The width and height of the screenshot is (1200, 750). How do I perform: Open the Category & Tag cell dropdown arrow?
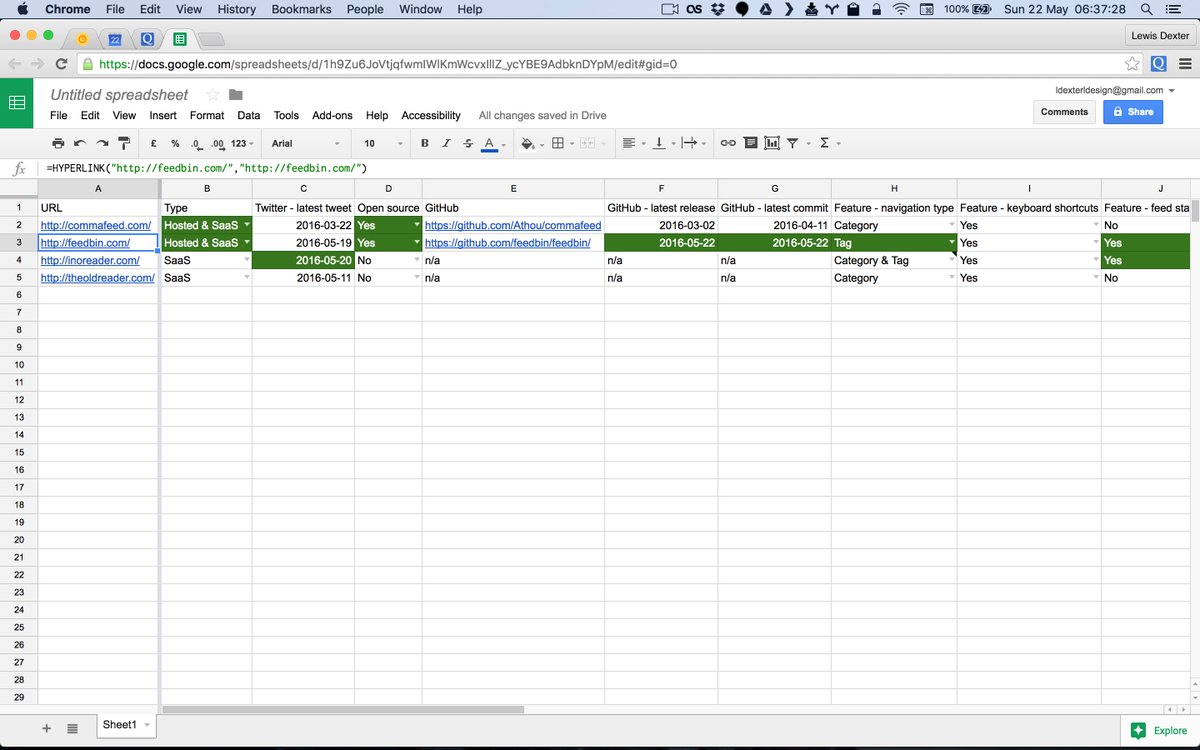click(951, 260)
